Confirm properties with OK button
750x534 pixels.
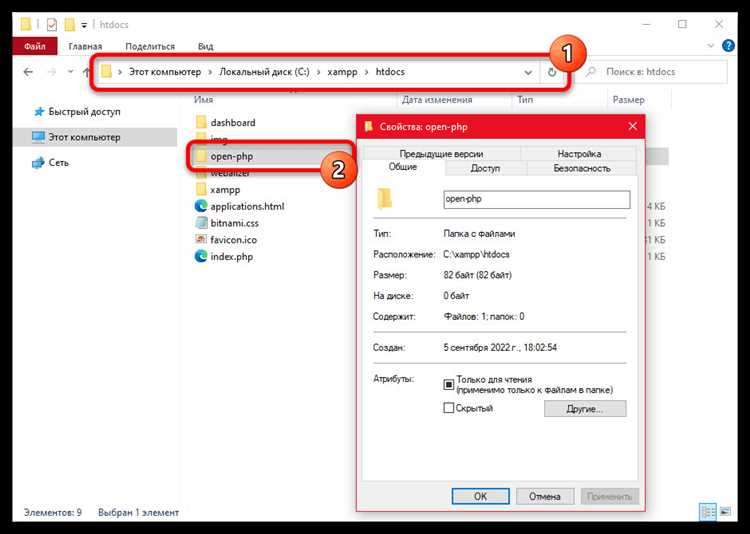click(x=480, y=496)
